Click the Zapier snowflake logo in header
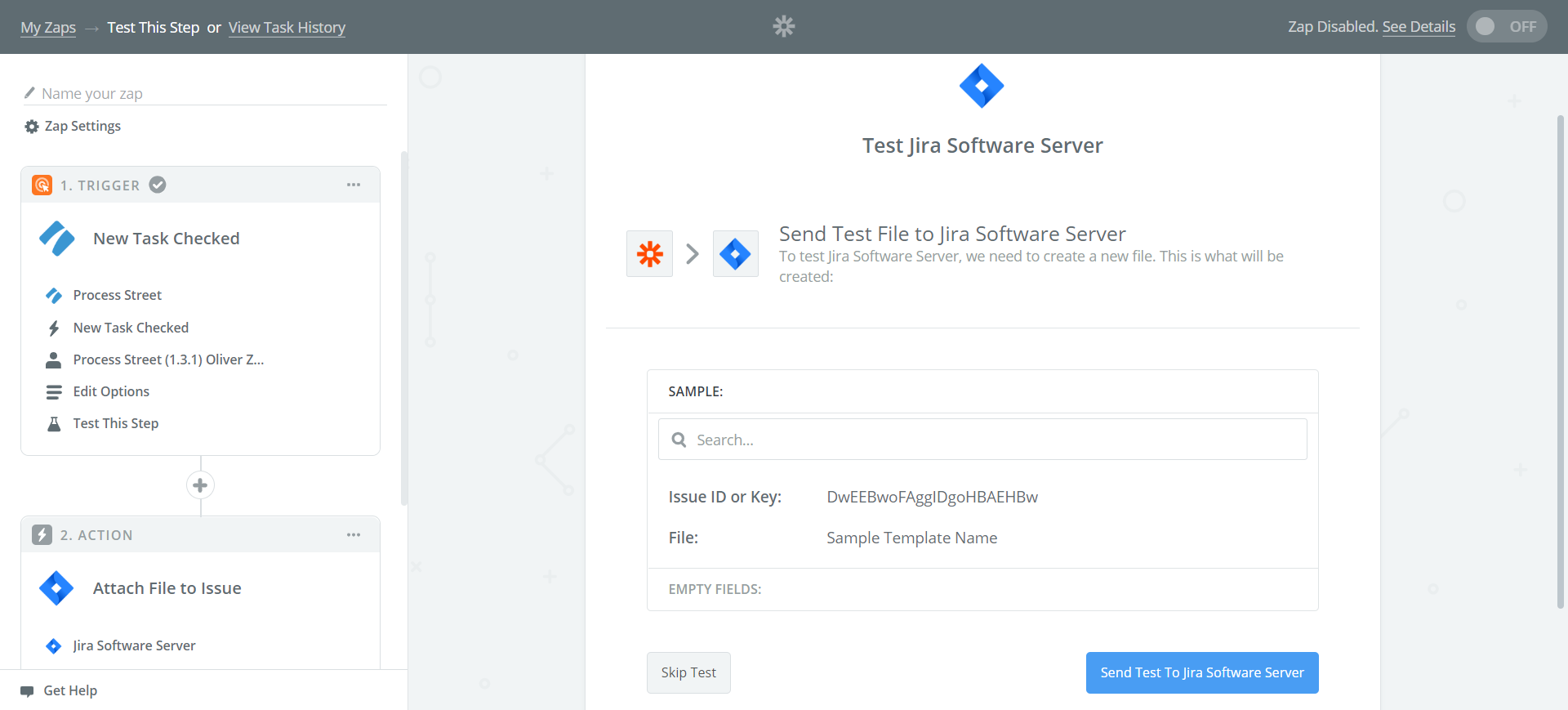Viewport: 1568px width, 710px height. point(784,27)
